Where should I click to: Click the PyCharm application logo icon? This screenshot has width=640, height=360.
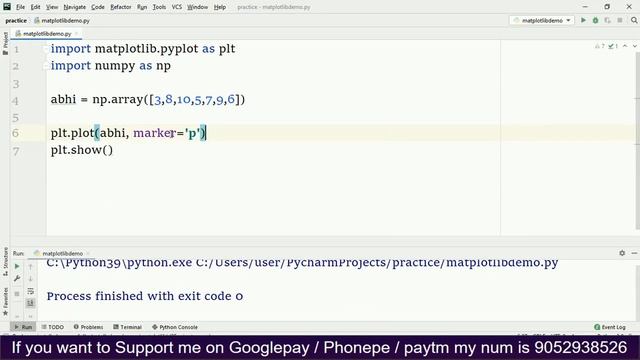click(7, 7)
